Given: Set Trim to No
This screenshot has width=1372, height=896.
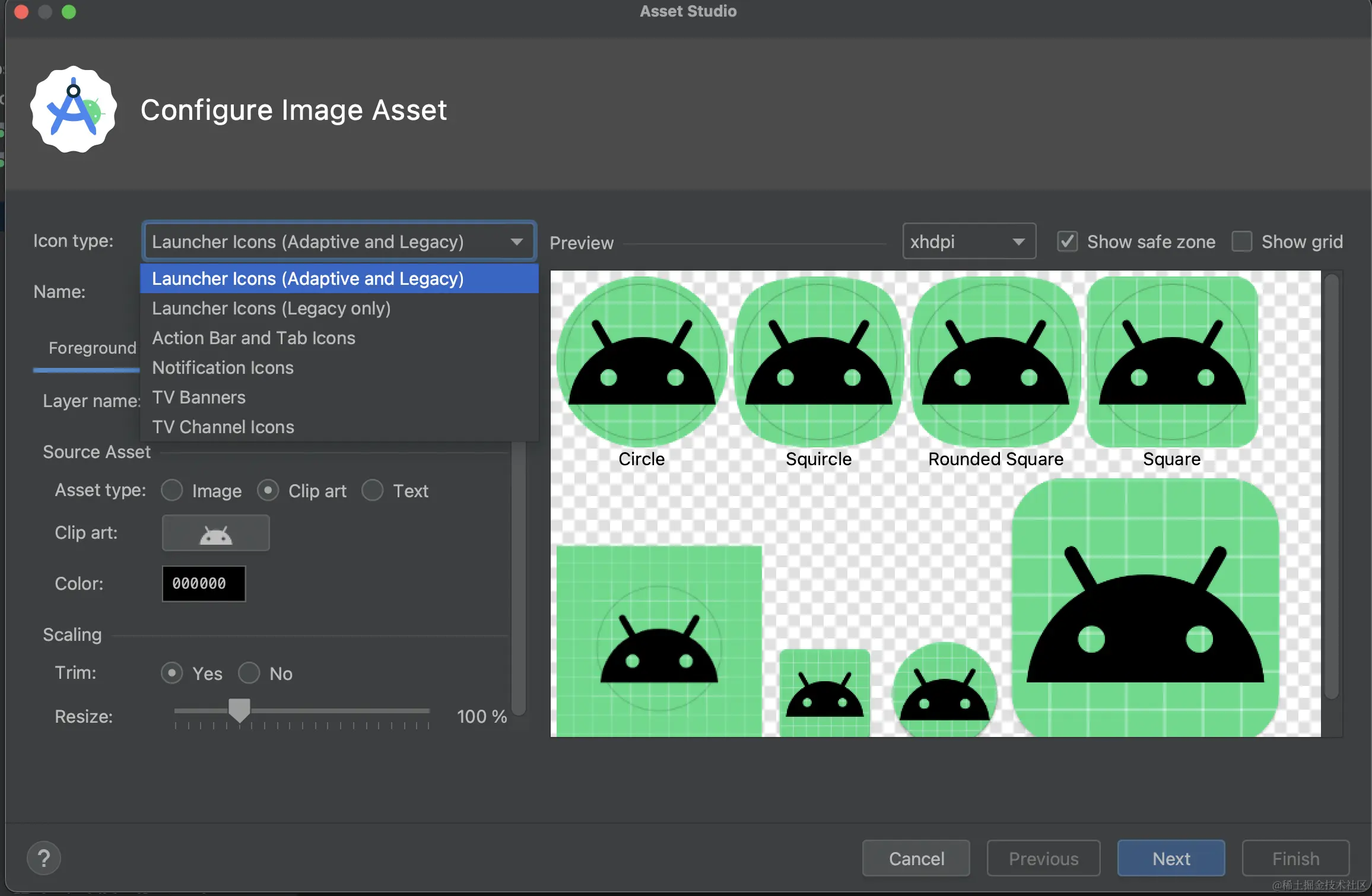Looking at the screenshot, I should click(249, 673).
